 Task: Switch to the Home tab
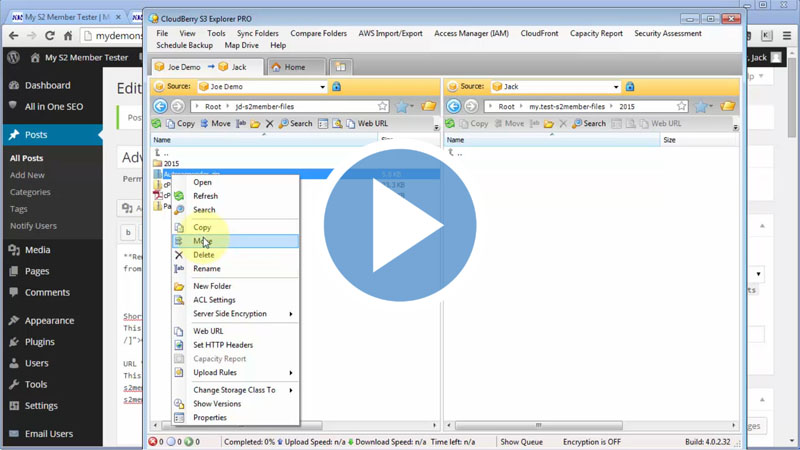tap(294, 67)
